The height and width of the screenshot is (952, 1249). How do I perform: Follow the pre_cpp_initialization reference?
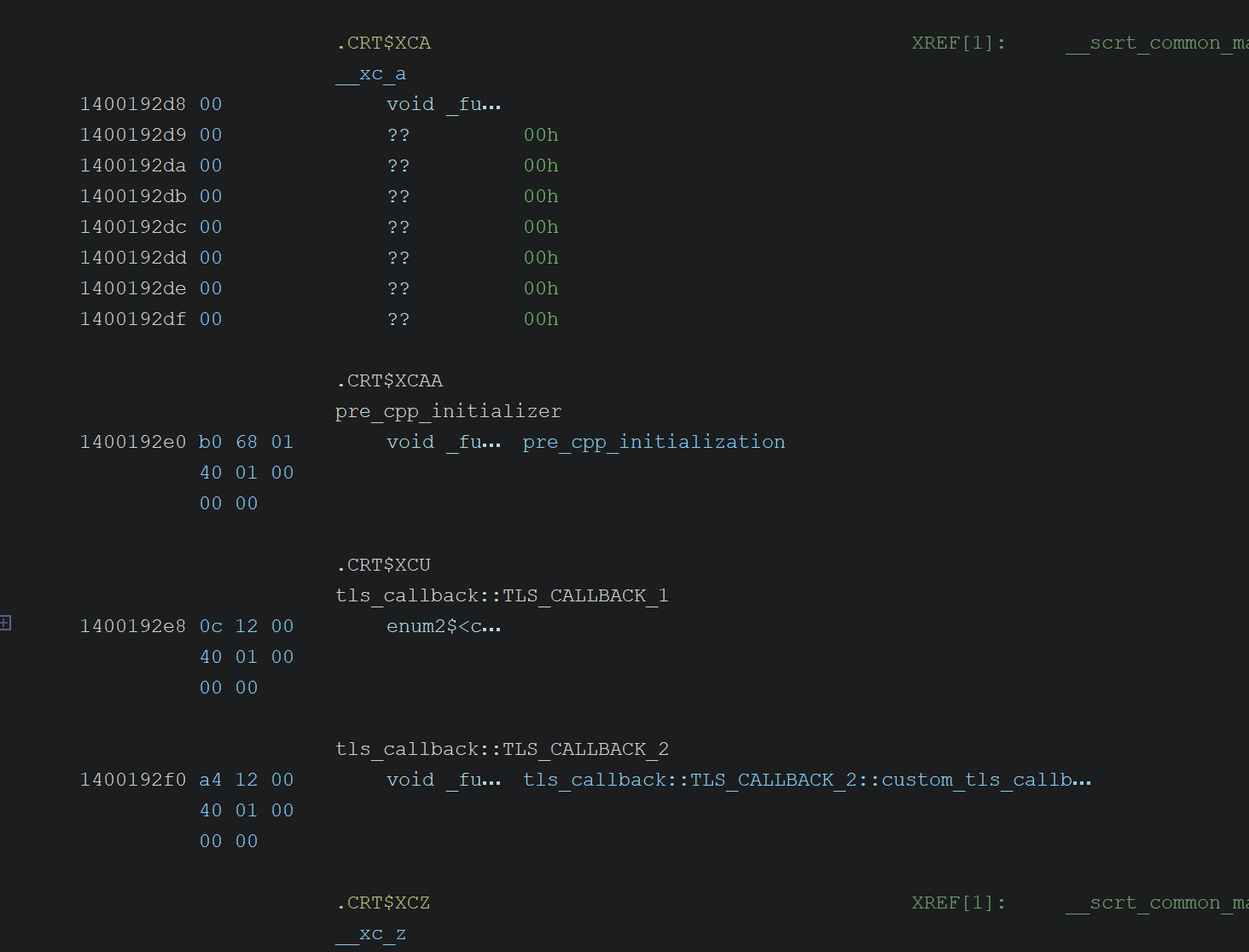coord(654,442)
